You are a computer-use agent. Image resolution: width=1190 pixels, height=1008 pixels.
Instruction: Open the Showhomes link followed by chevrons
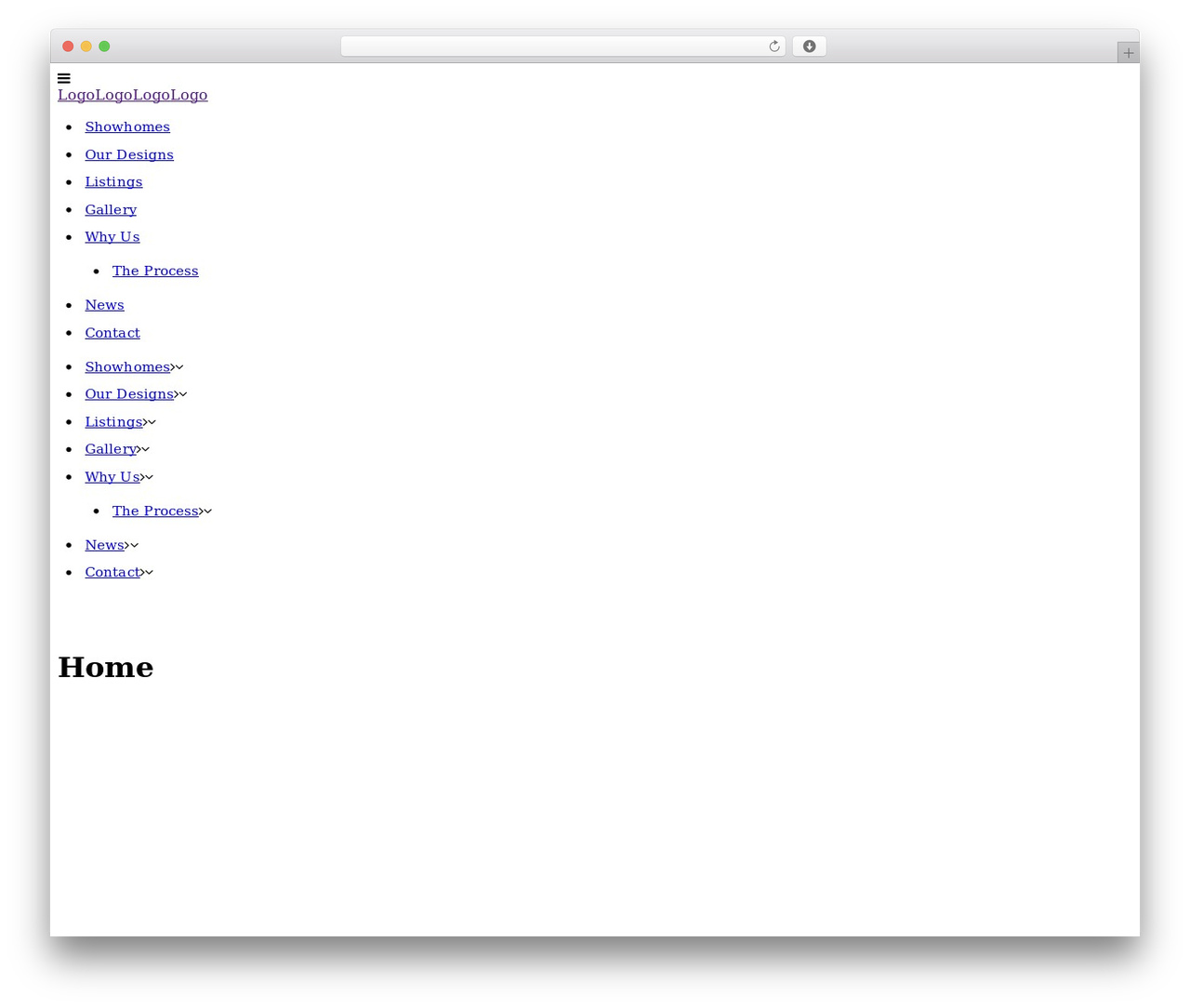coord(127,366)
